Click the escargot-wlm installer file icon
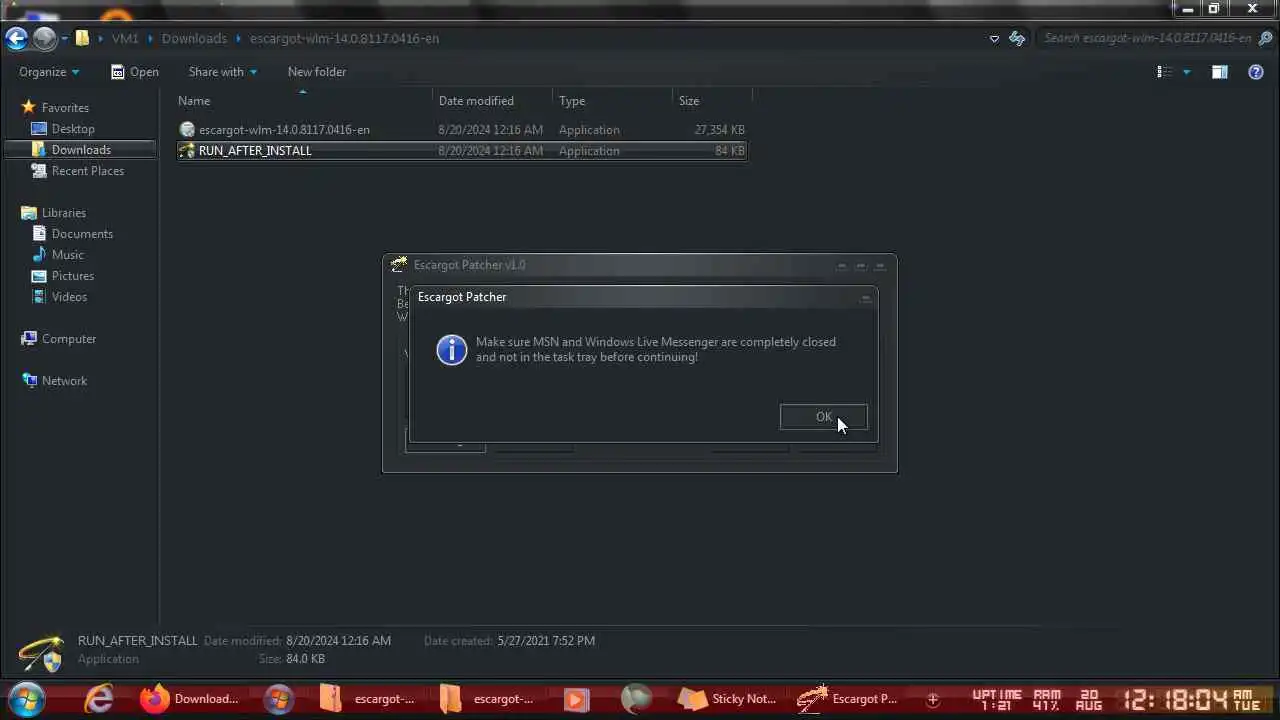The image size is (1280, 720). pos(187,130)
